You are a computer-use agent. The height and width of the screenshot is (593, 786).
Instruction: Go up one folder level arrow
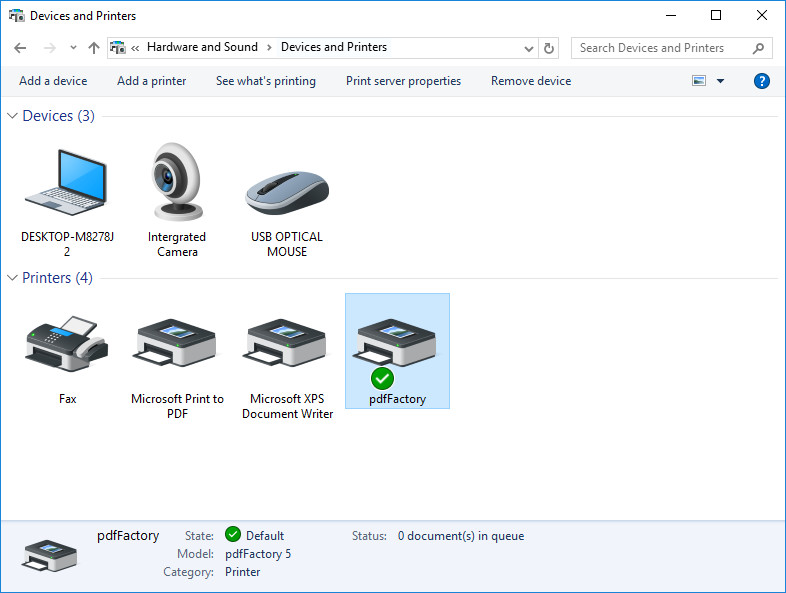(94, 48)
